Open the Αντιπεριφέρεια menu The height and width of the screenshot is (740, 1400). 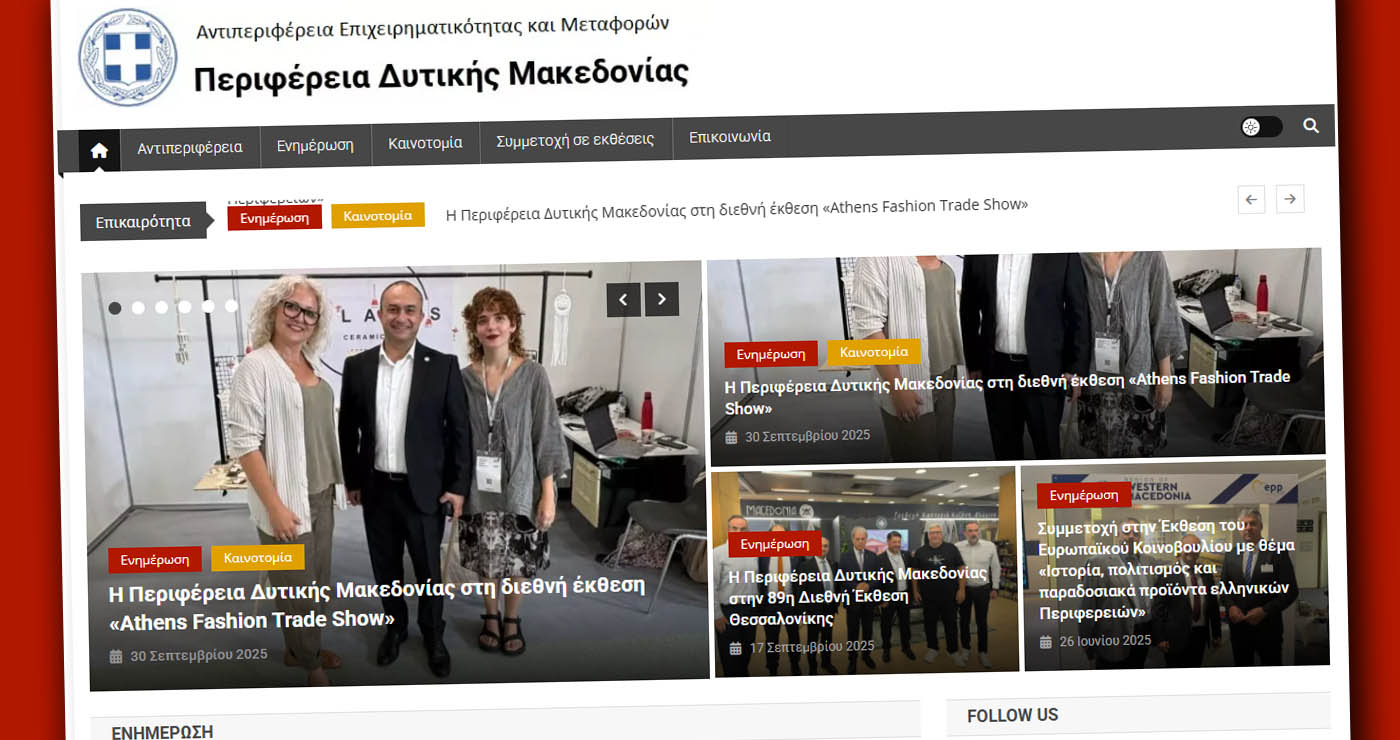190,148
